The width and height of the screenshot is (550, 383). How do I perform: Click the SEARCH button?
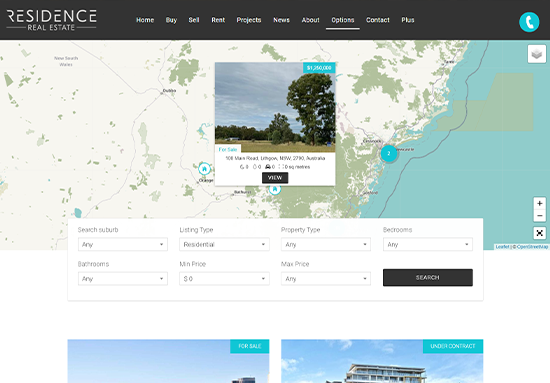(x=428, y=277)
